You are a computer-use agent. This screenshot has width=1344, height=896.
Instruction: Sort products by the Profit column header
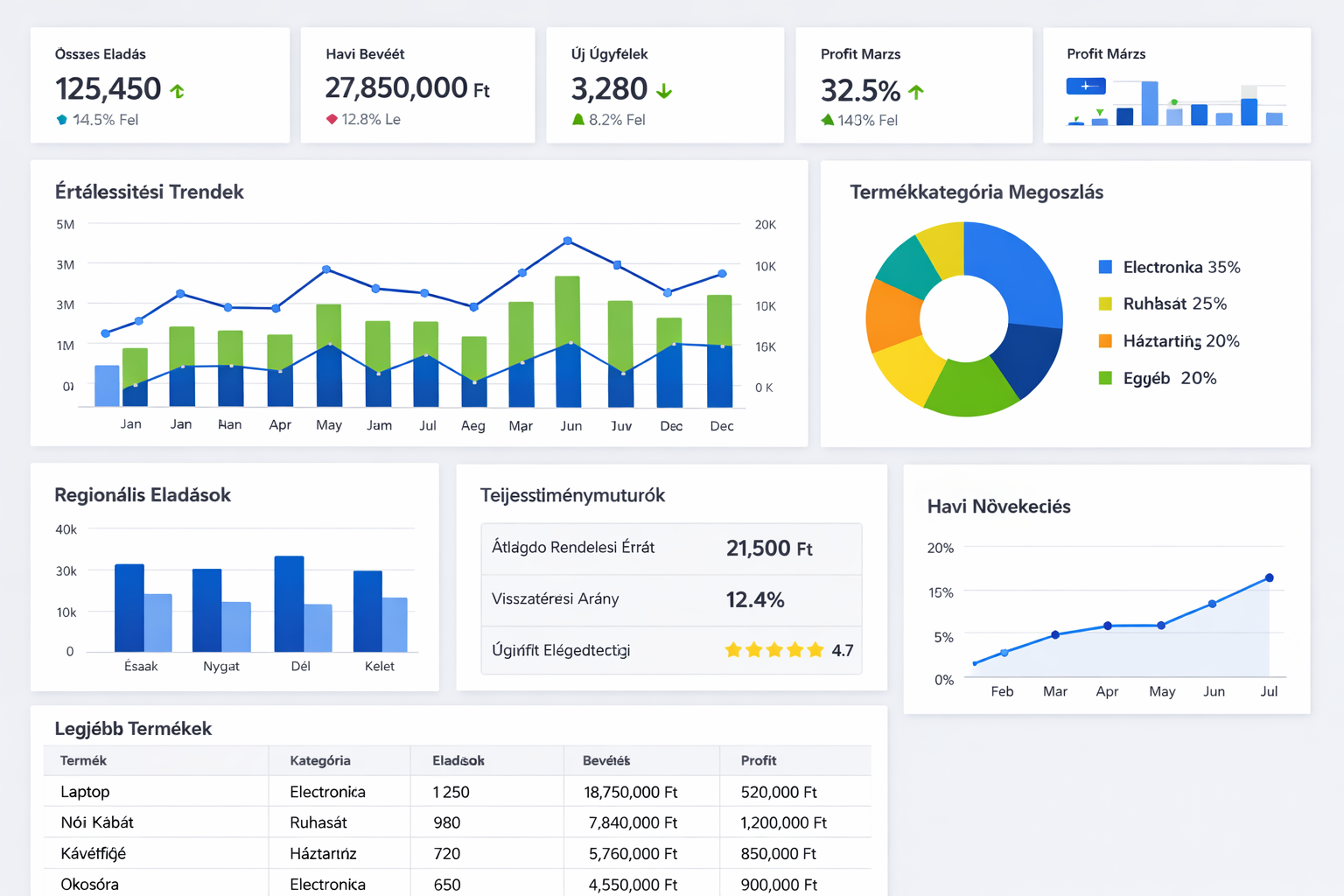[x=757, y=760]
